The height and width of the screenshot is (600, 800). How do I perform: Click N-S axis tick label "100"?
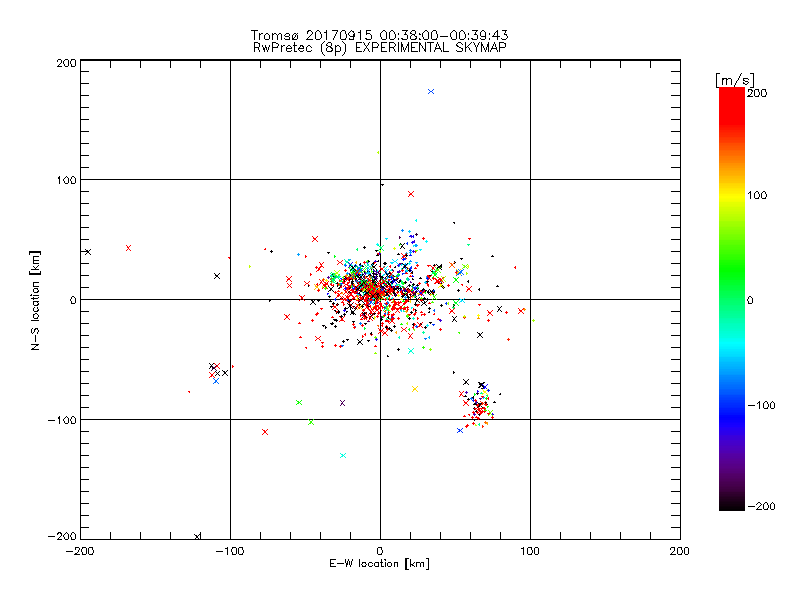click(x=66, y=180)
